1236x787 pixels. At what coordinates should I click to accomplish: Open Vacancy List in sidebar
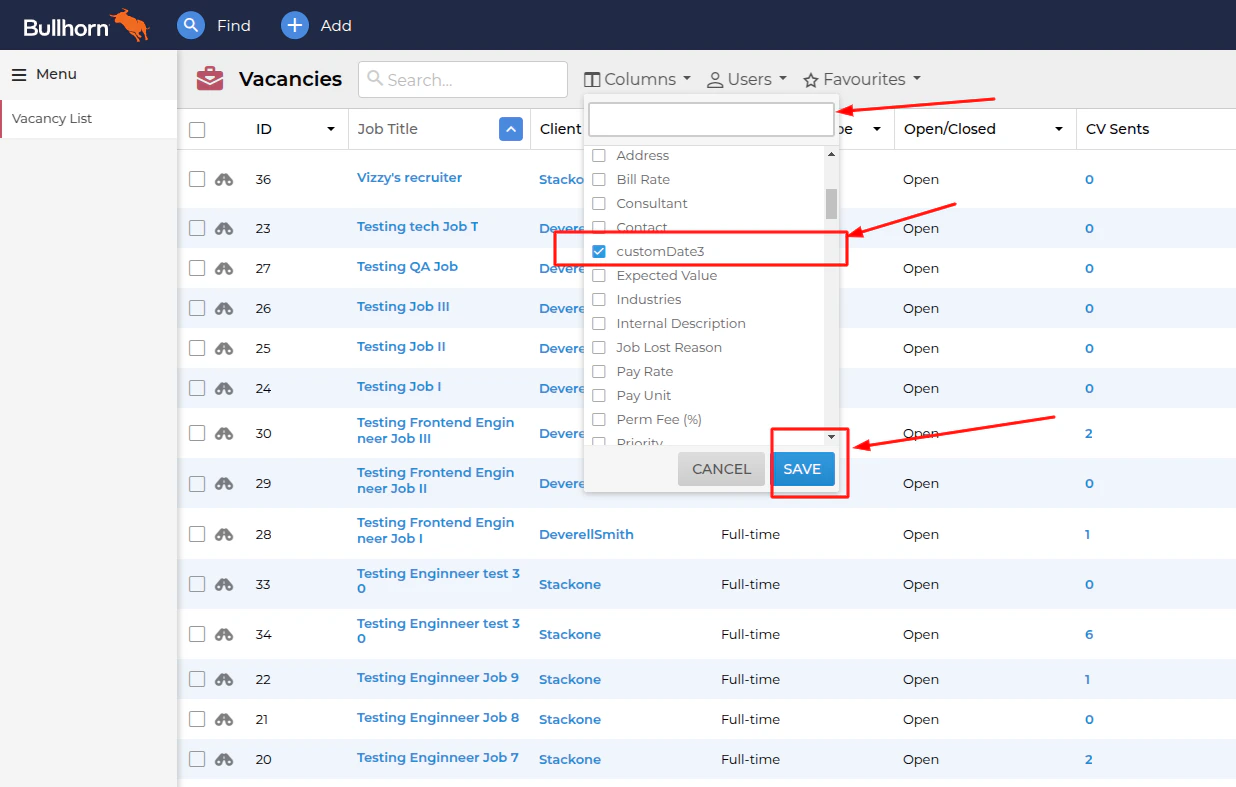52,118
